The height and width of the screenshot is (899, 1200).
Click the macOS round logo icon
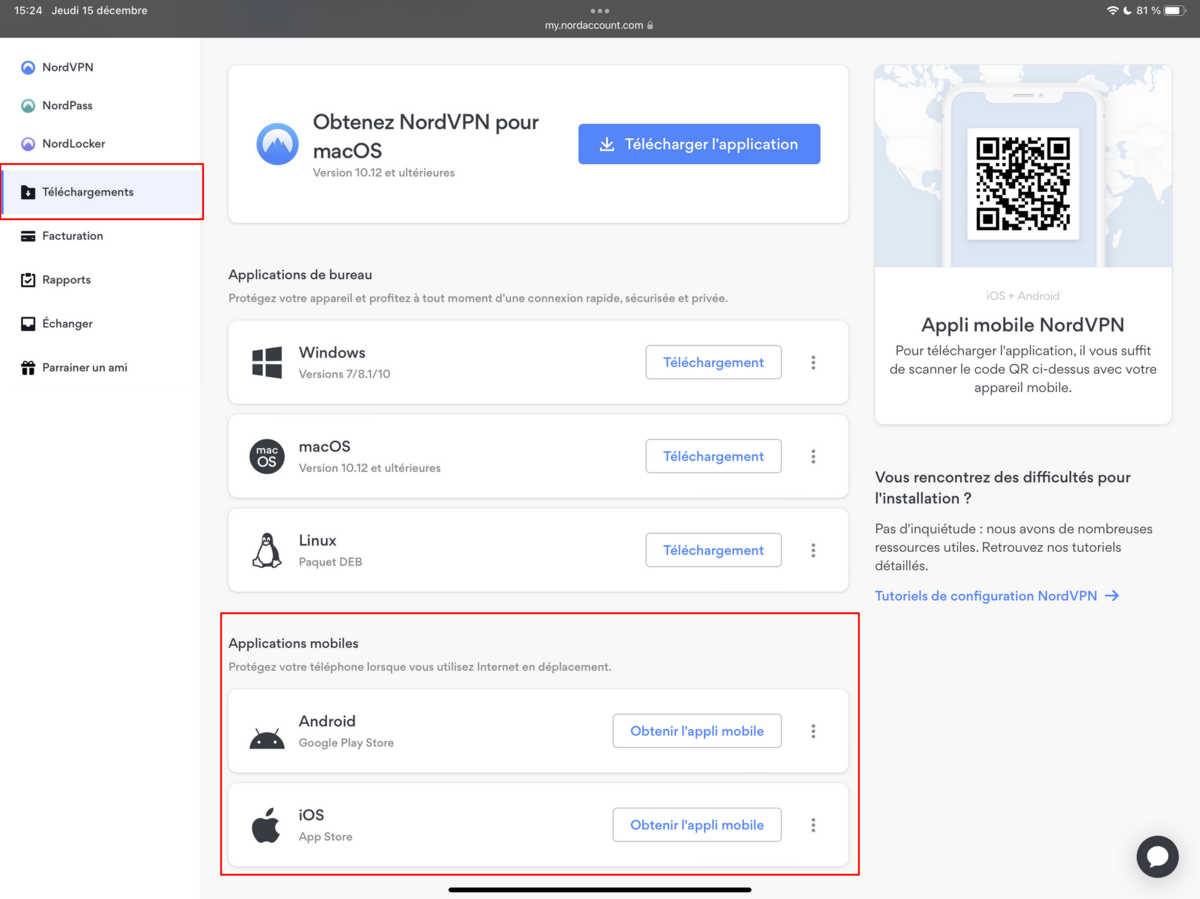(x=267, y=457)
